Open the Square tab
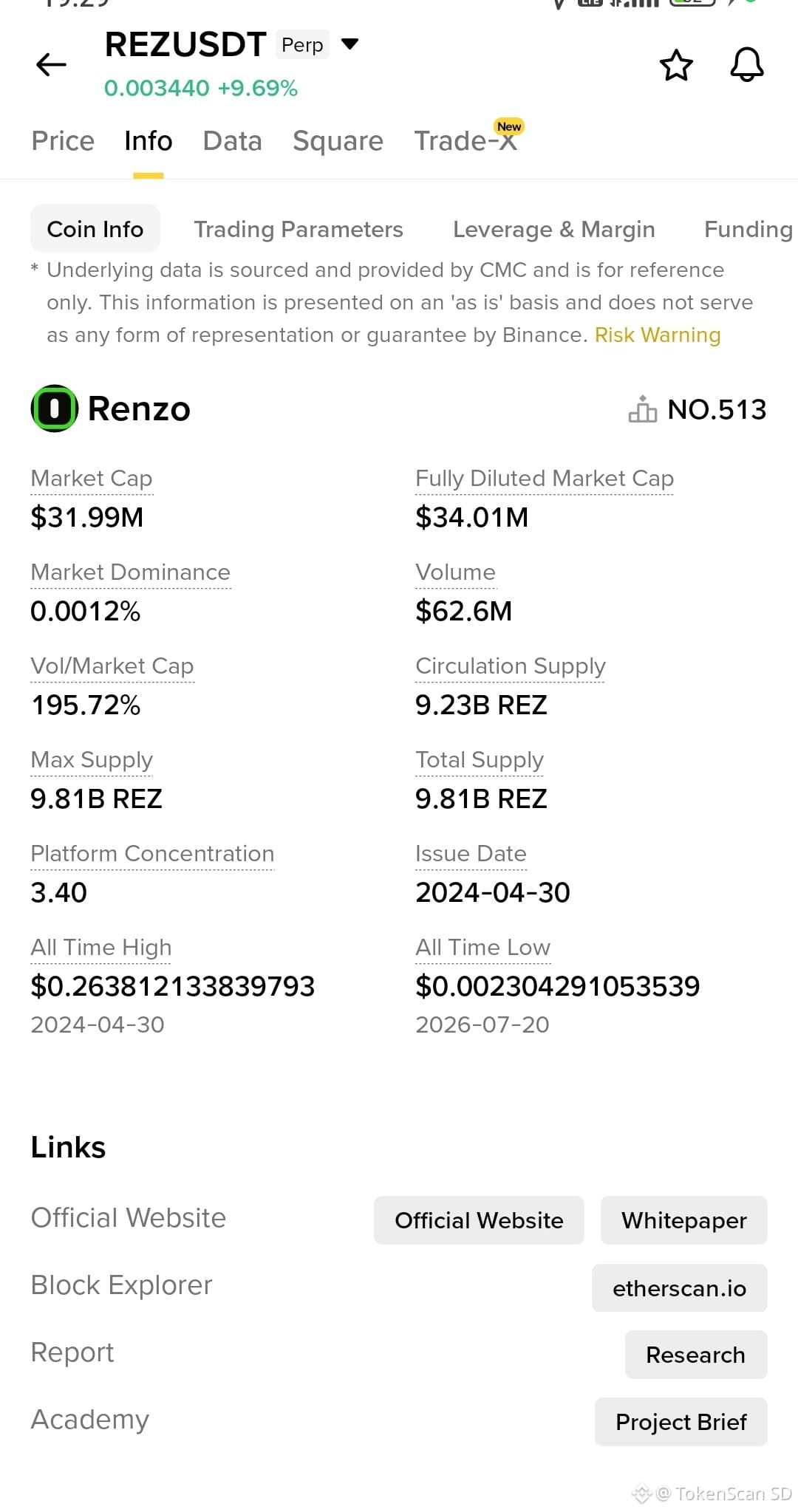 point(338,140)
